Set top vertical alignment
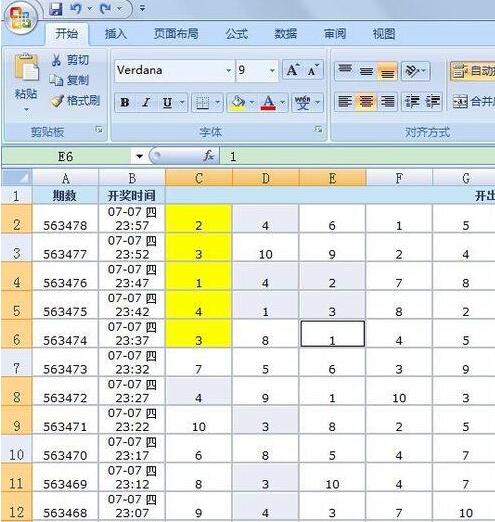This screenshot has height=522, width=495. (345, 71)
